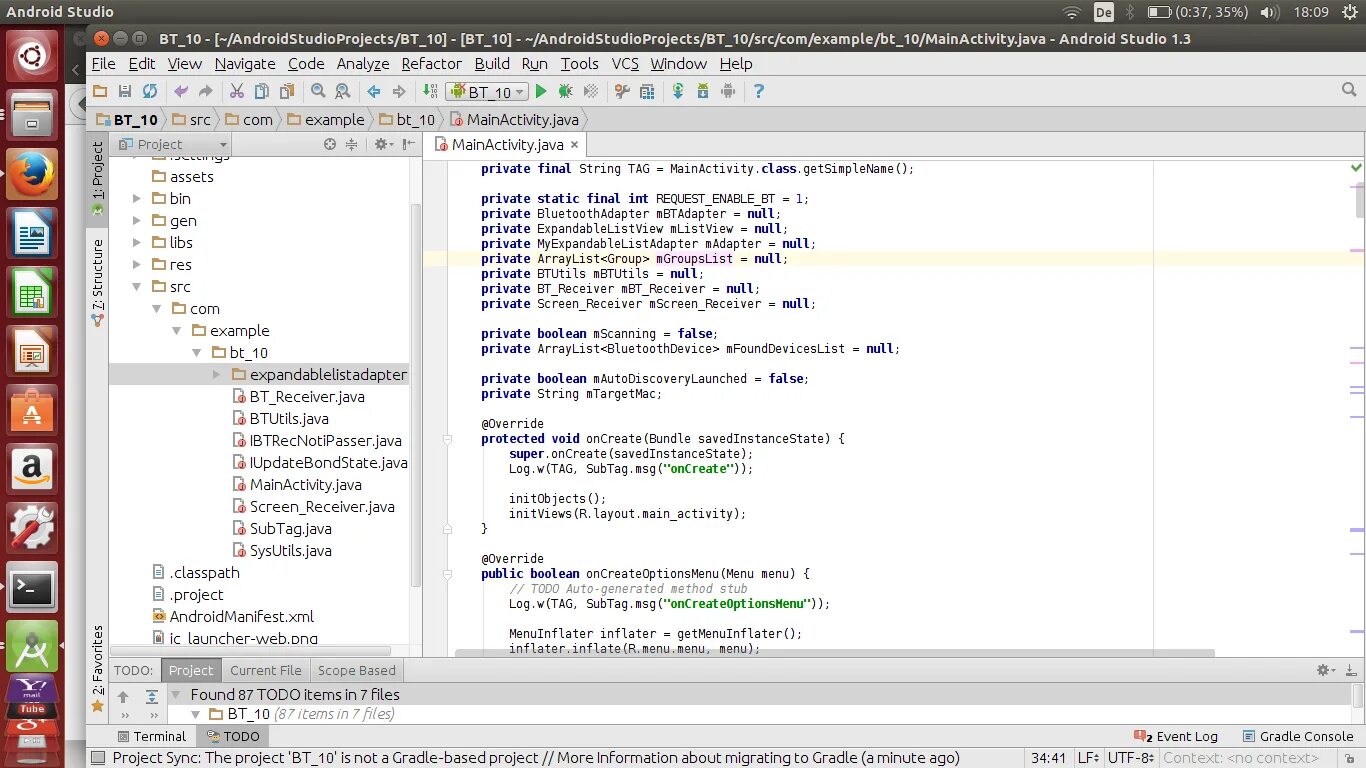Click the Cut scissors icon
The image size is (1366, 768).
237,91
